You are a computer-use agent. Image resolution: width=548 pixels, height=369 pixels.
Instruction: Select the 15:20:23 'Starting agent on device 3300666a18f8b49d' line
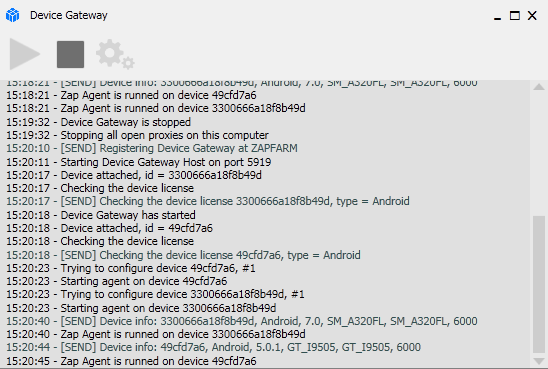click(x=141, y=308)
